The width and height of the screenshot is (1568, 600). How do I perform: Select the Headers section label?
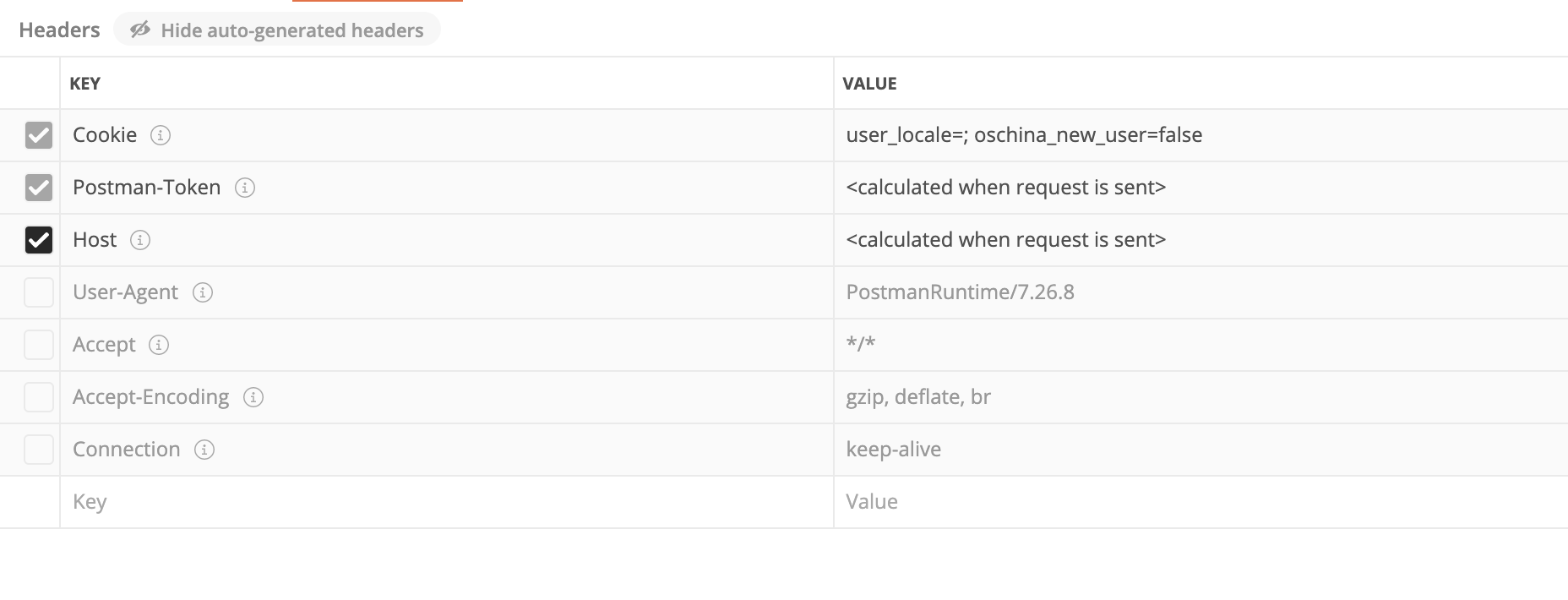tap(57, 30)
